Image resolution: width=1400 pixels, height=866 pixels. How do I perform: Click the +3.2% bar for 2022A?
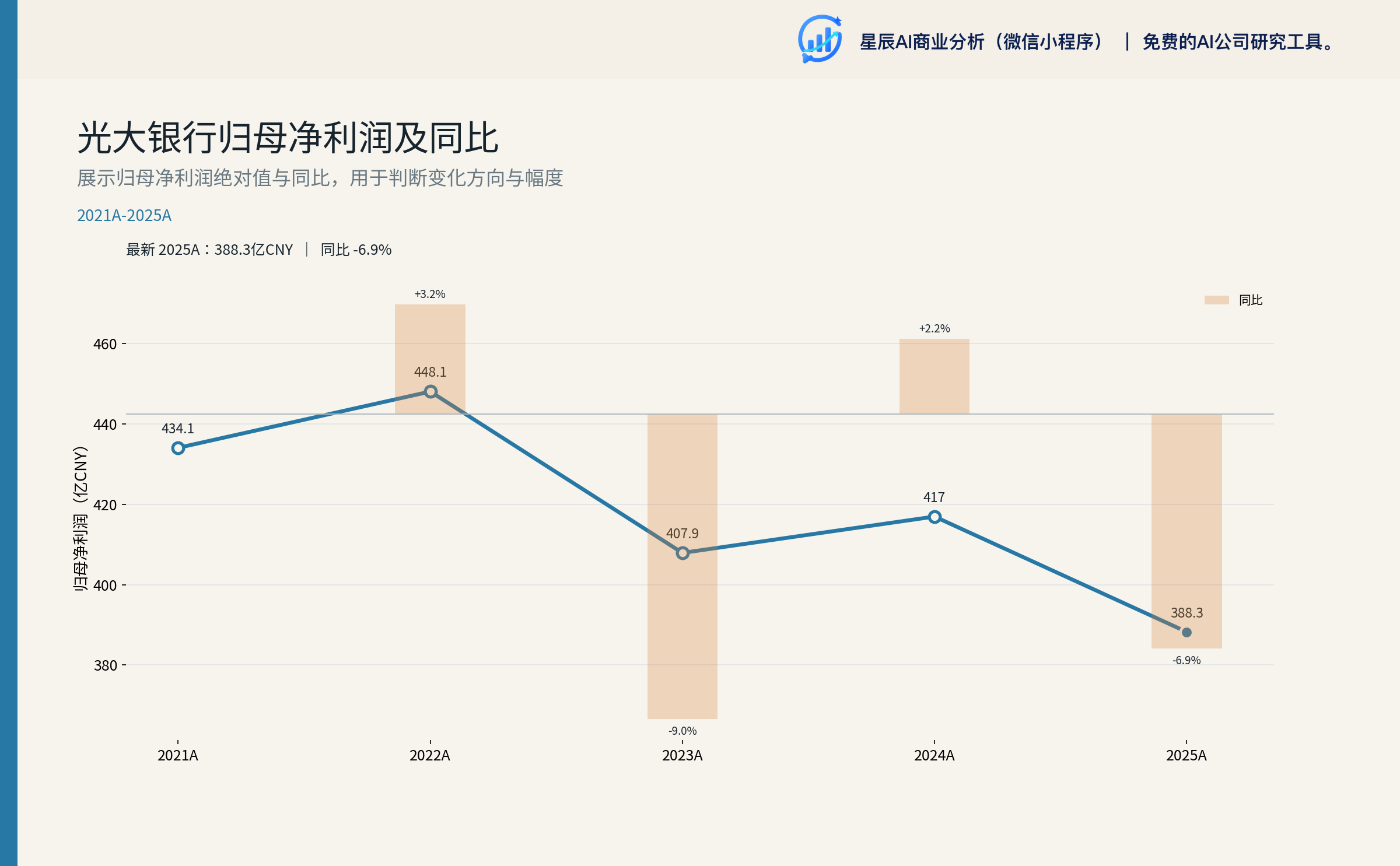click(430, 359)
